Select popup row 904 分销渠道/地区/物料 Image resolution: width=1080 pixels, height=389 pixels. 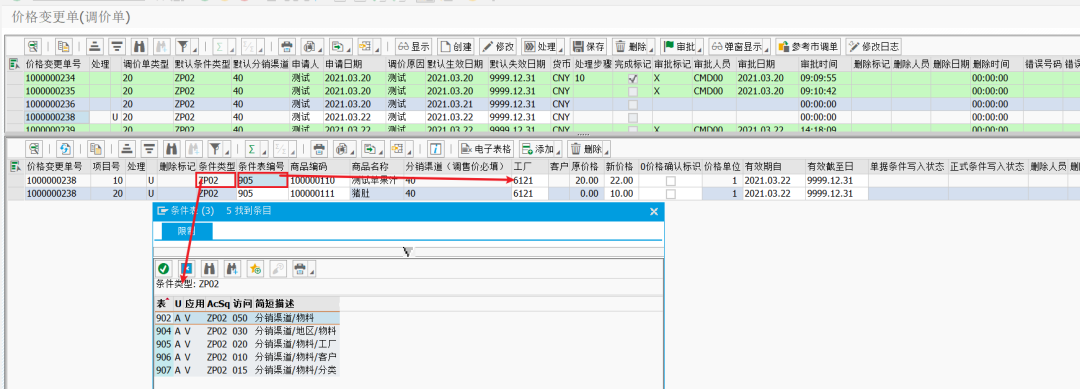[x=247, y=331]
